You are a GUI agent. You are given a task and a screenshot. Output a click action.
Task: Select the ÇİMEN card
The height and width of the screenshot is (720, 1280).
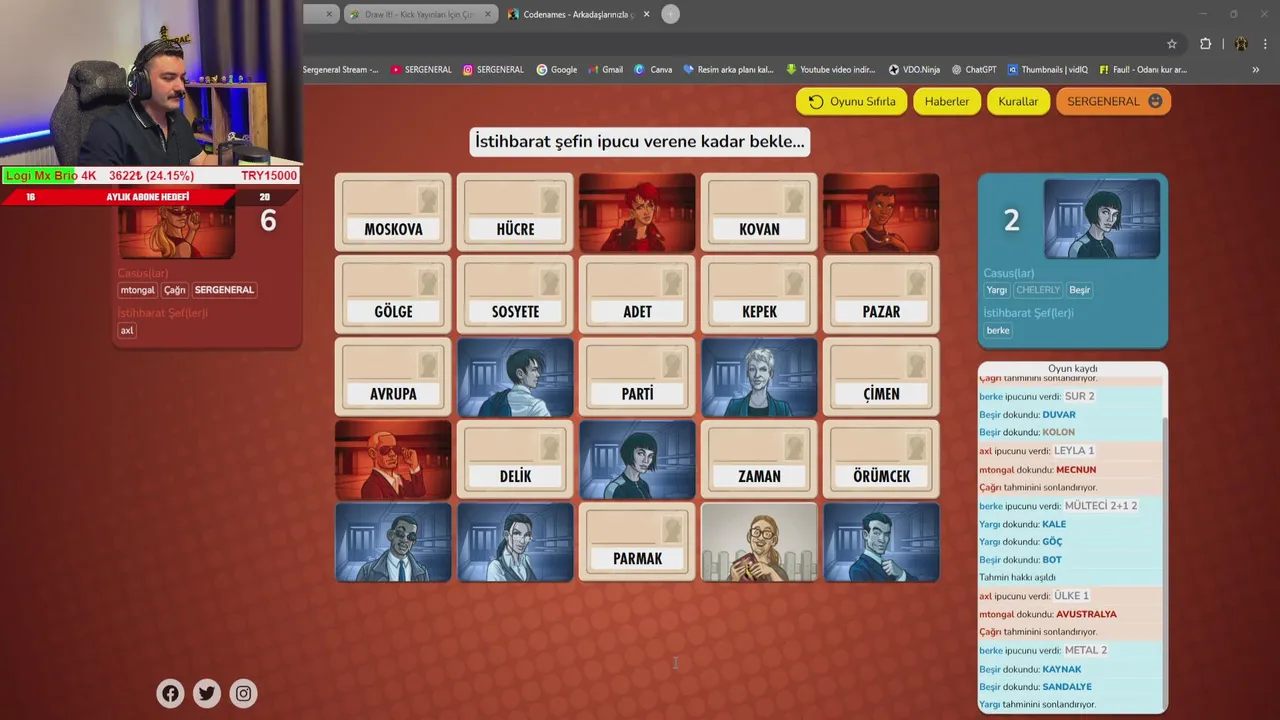coord(881,377)
